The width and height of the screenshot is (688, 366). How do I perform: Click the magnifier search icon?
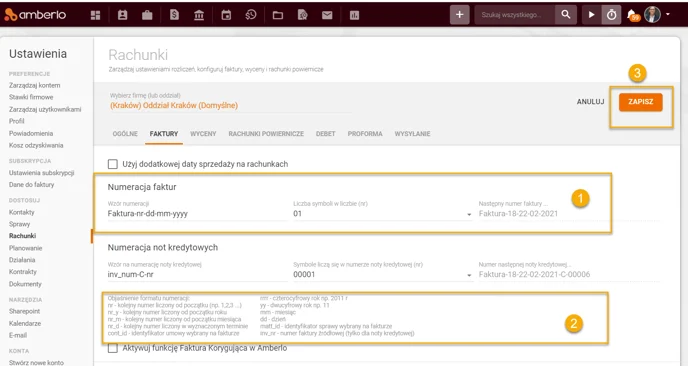[566, 14]
